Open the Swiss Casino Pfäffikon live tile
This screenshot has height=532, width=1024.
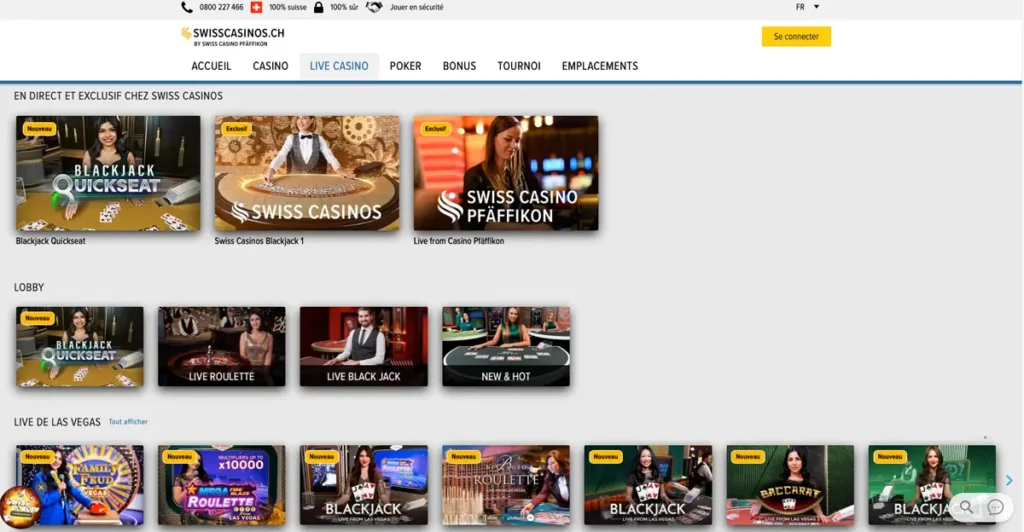(505, 173)
